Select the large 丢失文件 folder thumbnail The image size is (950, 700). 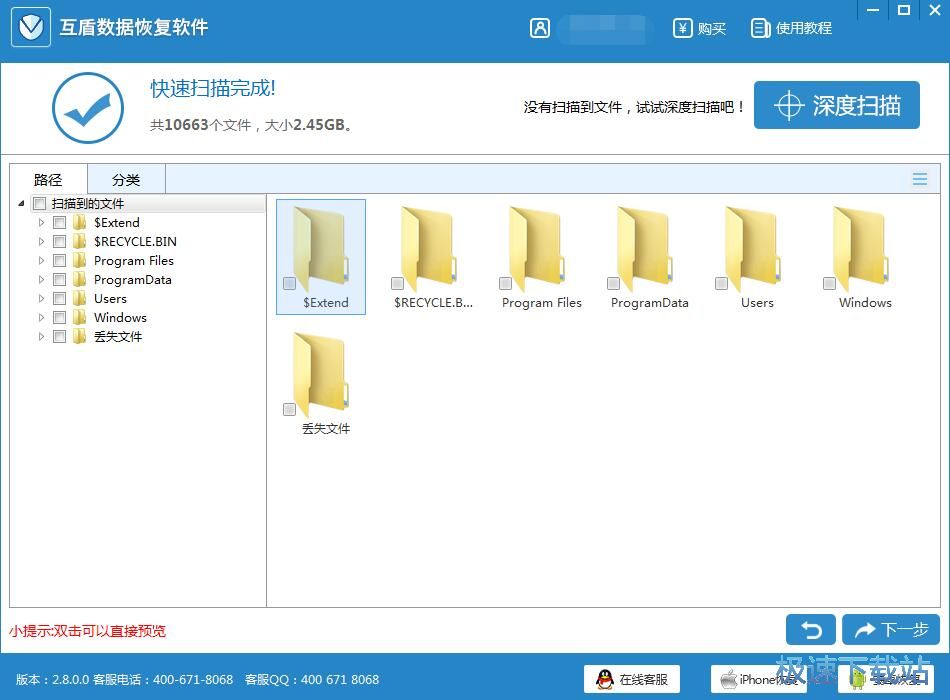[321, 376]
